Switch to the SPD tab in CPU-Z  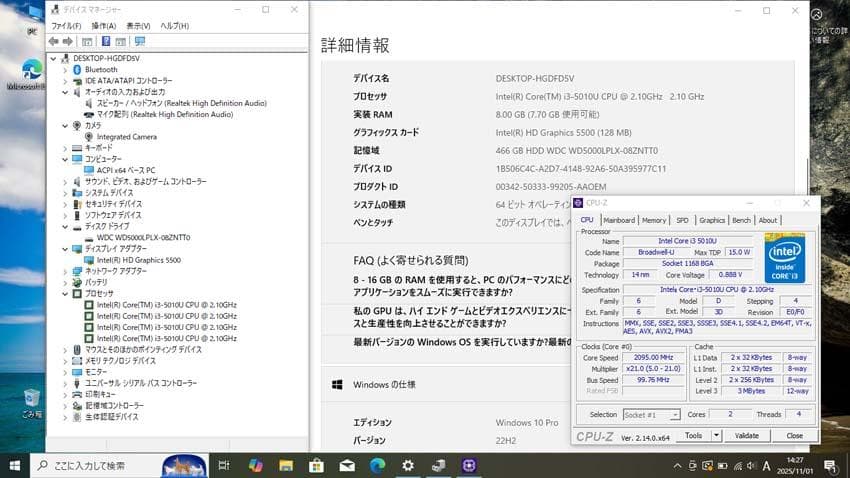tap(682, 220)
